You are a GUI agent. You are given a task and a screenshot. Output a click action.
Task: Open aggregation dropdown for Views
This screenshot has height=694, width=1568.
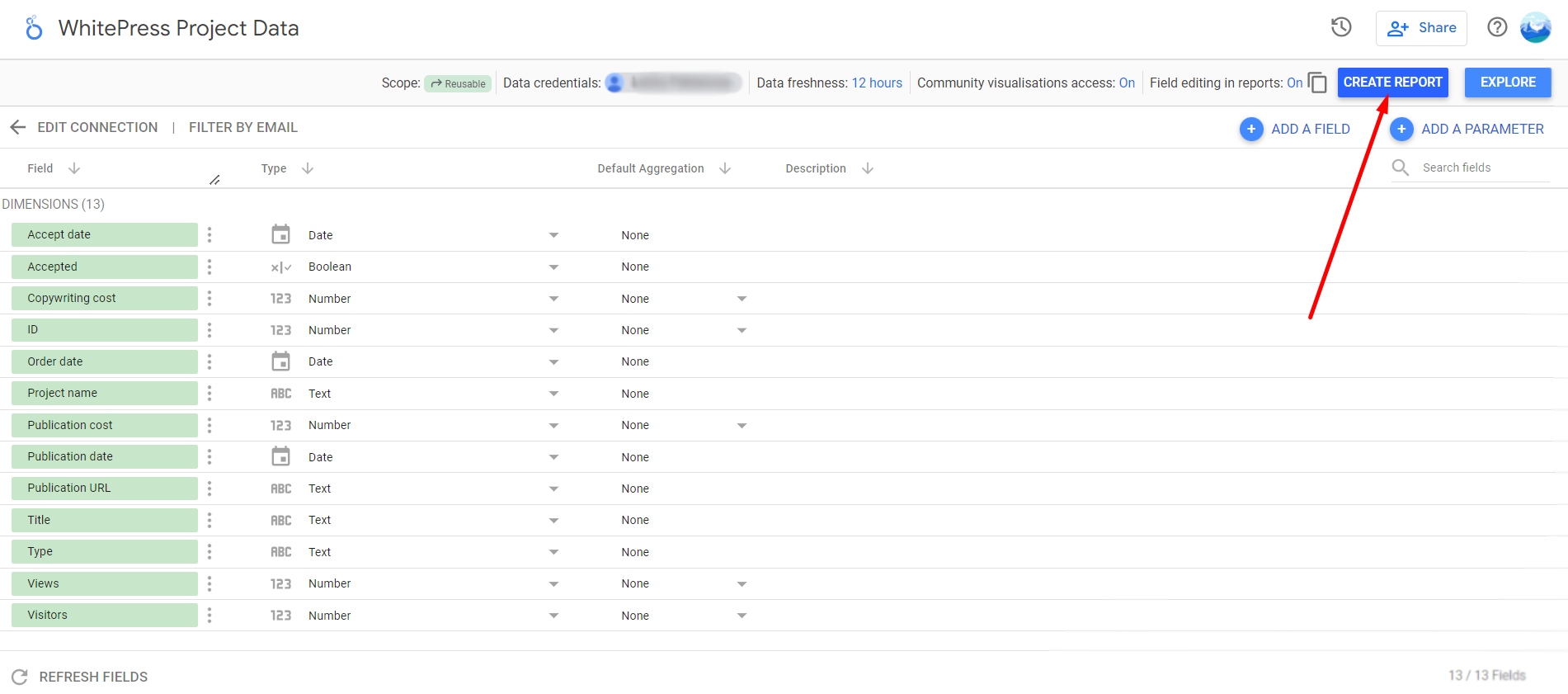coord(742,583)
